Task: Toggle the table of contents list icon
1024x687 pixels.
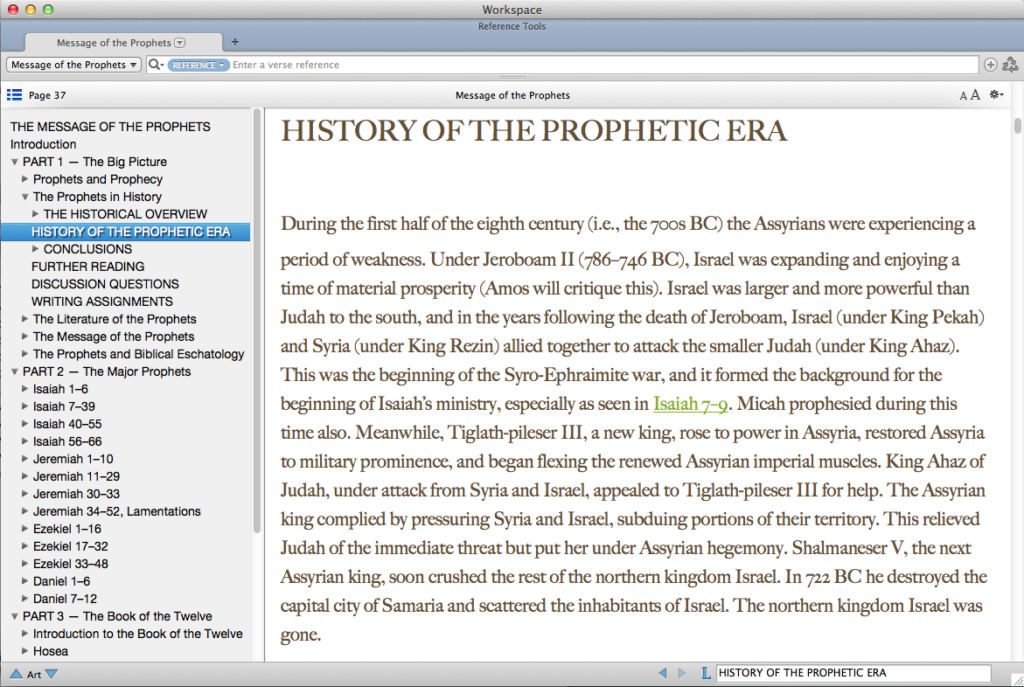Action: [x=14, y=95]
